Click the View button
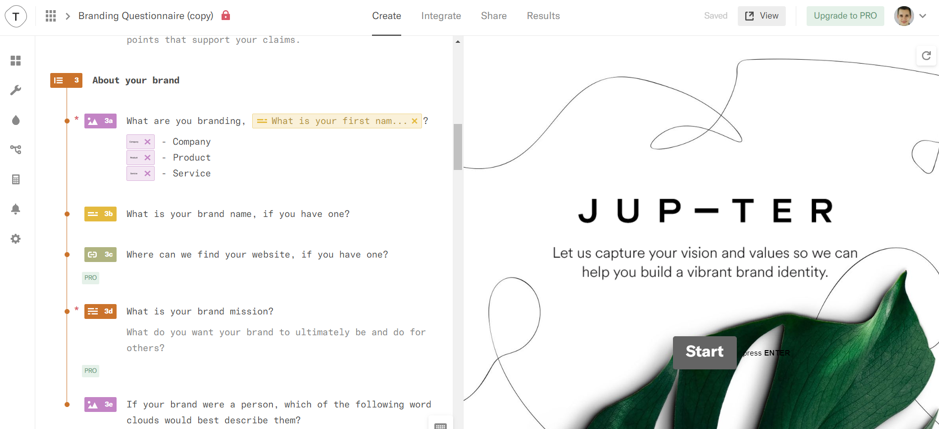 click(762, 16)
